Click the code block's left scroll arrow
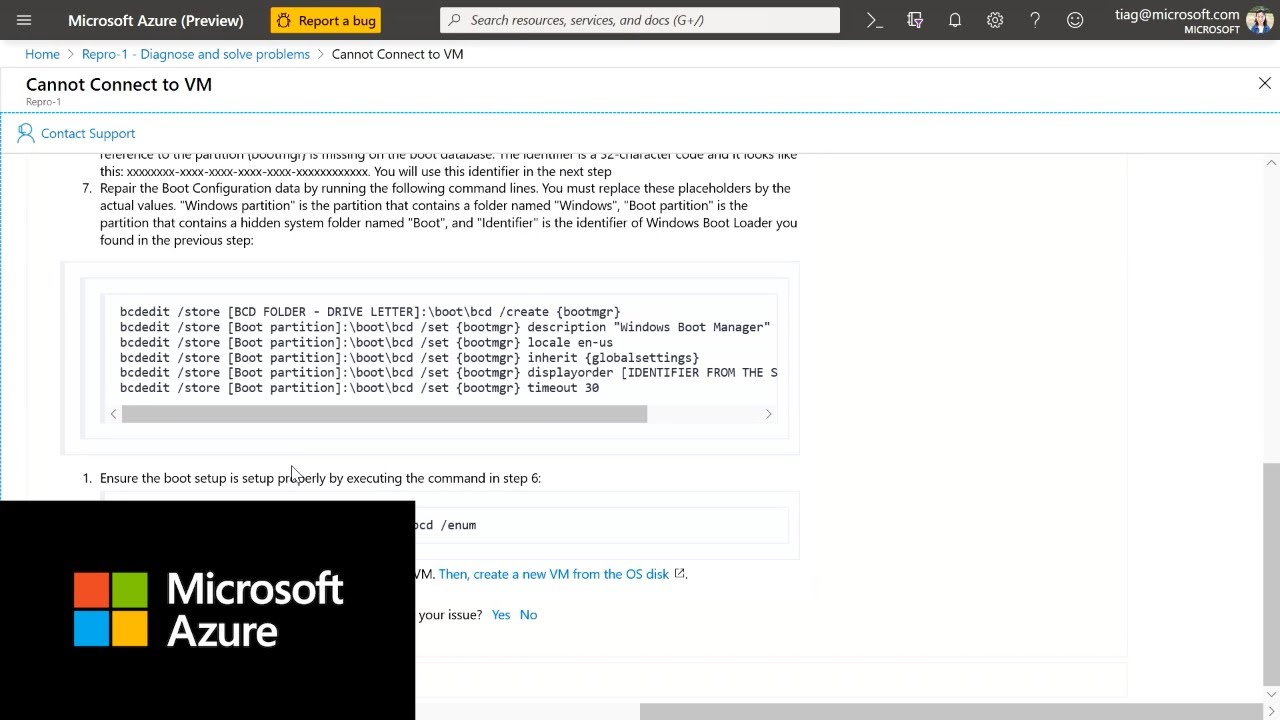This screenshot has height=720, width=1280. tap(113, 414)
